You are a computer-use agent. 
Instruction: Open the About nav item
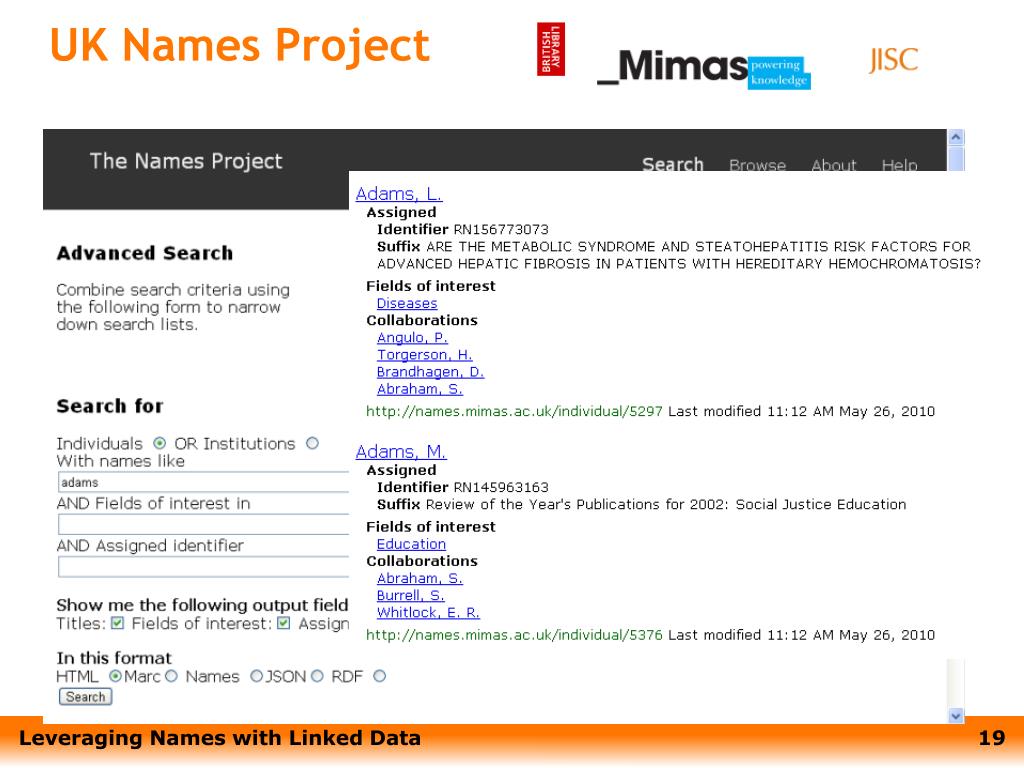coord(833,164)
